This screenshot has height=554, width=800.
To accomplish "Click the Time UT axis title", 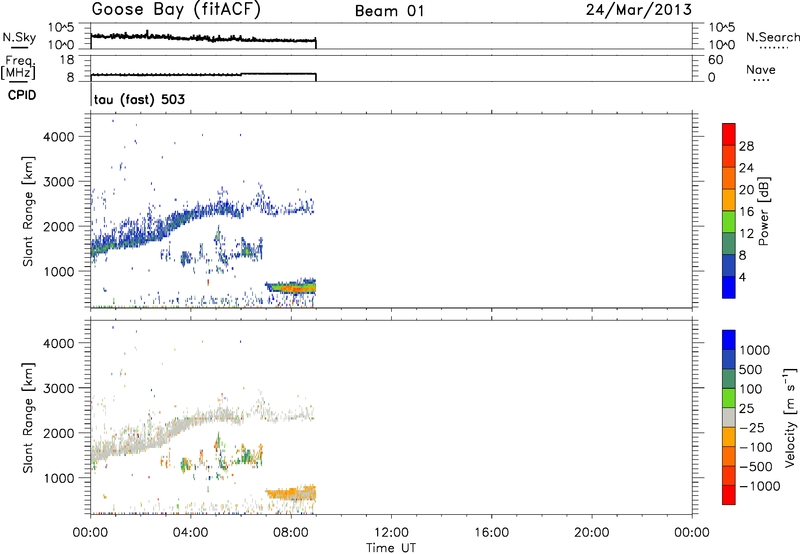I will [x=391, y=548].
